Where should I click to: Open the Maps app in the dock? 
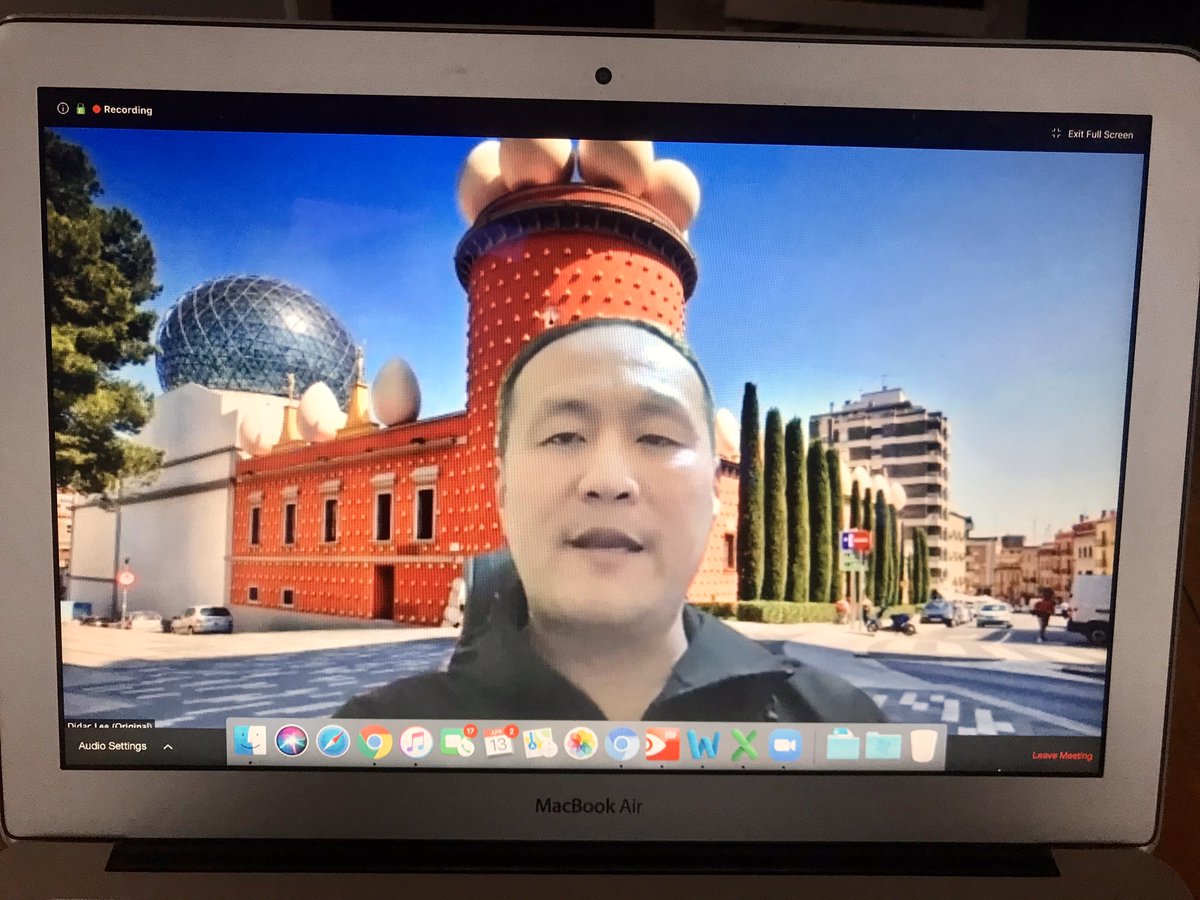tap(539, 743)
